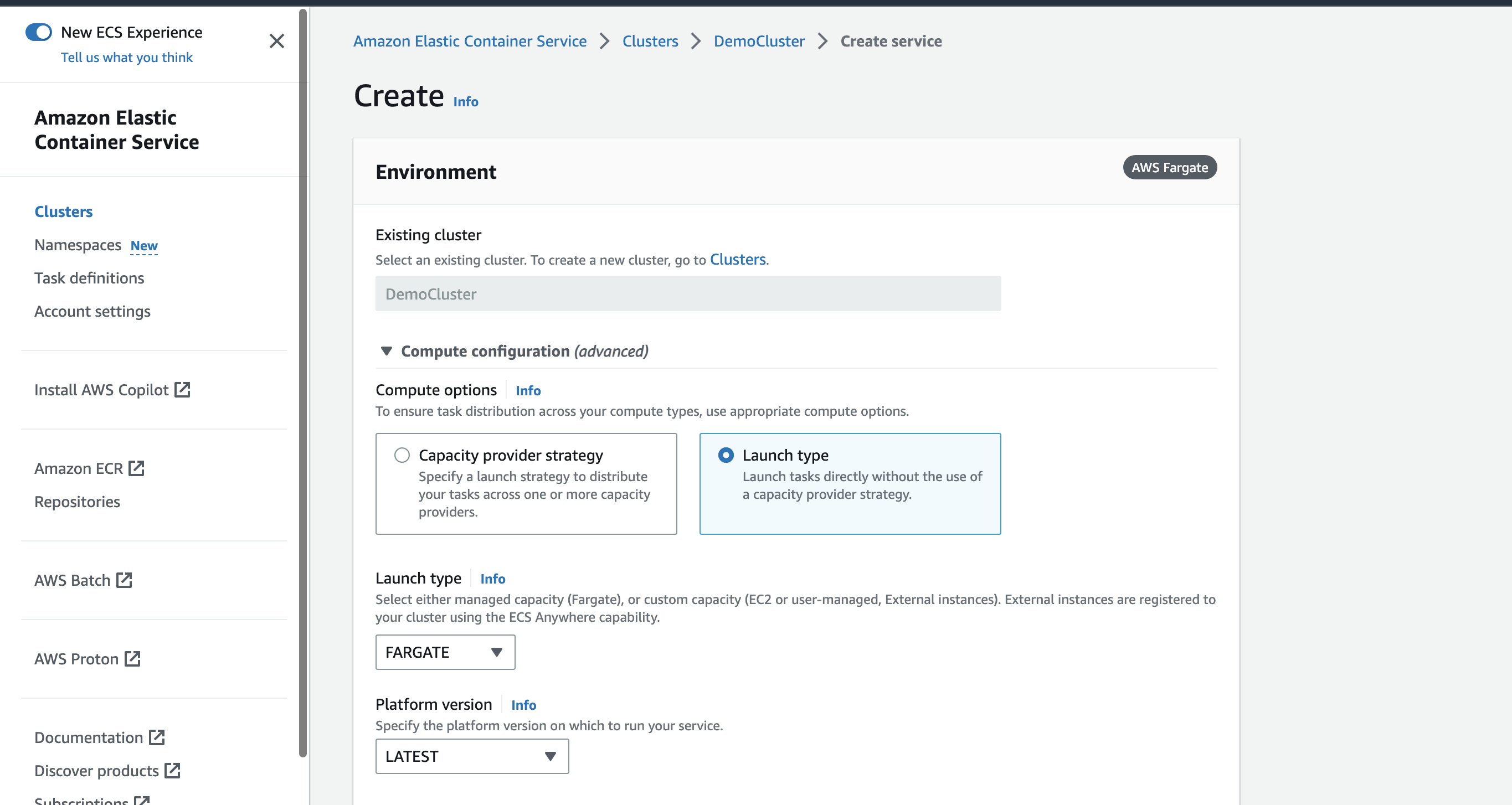
Task: Click the DemoCluster breadcrumb link
Action: (758, 41)
